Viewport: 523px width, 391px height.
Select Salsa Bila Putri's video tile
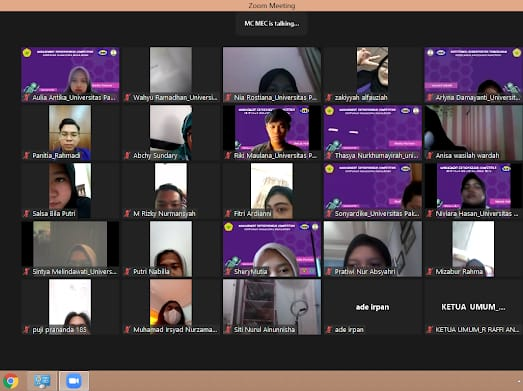[x=70, y=190]
